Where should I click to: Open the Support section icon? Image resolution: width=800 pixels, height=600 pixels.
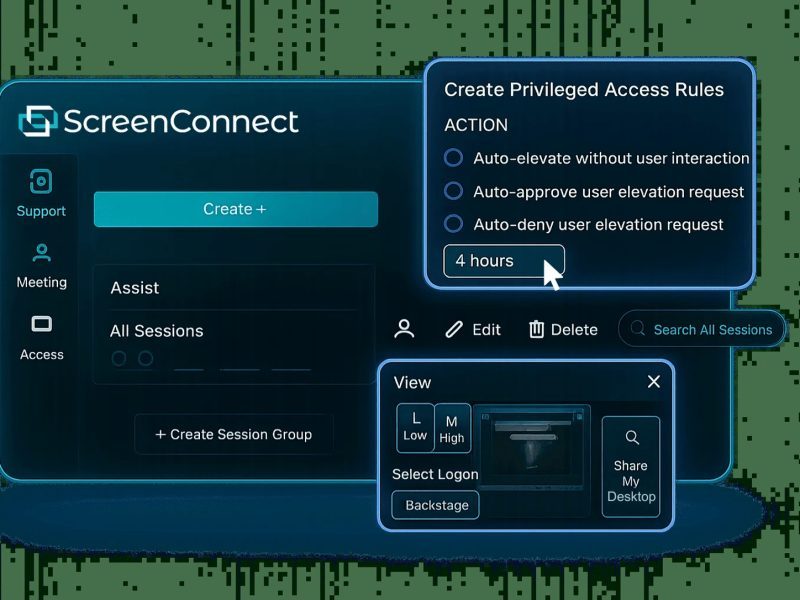coord(41,181)
